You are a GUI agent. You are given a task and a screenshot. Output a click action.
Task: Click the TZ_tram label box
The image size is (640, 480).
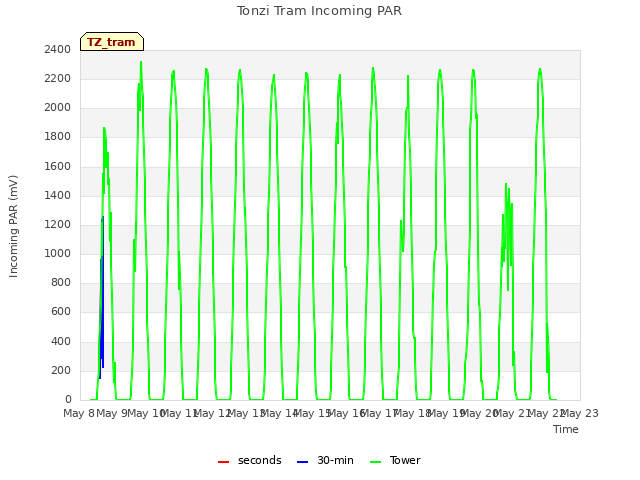pos(112,42)
